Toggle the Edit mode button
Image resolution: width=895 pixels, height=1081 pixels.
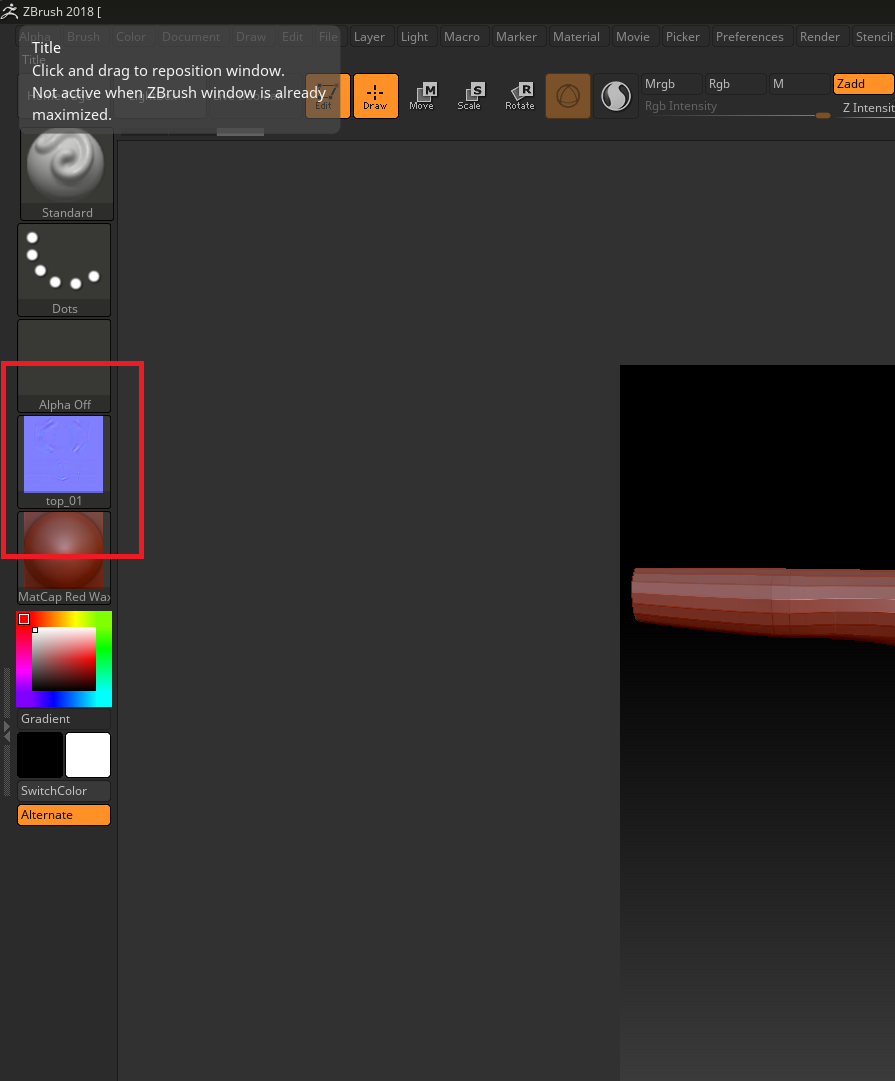pos(328,96)
